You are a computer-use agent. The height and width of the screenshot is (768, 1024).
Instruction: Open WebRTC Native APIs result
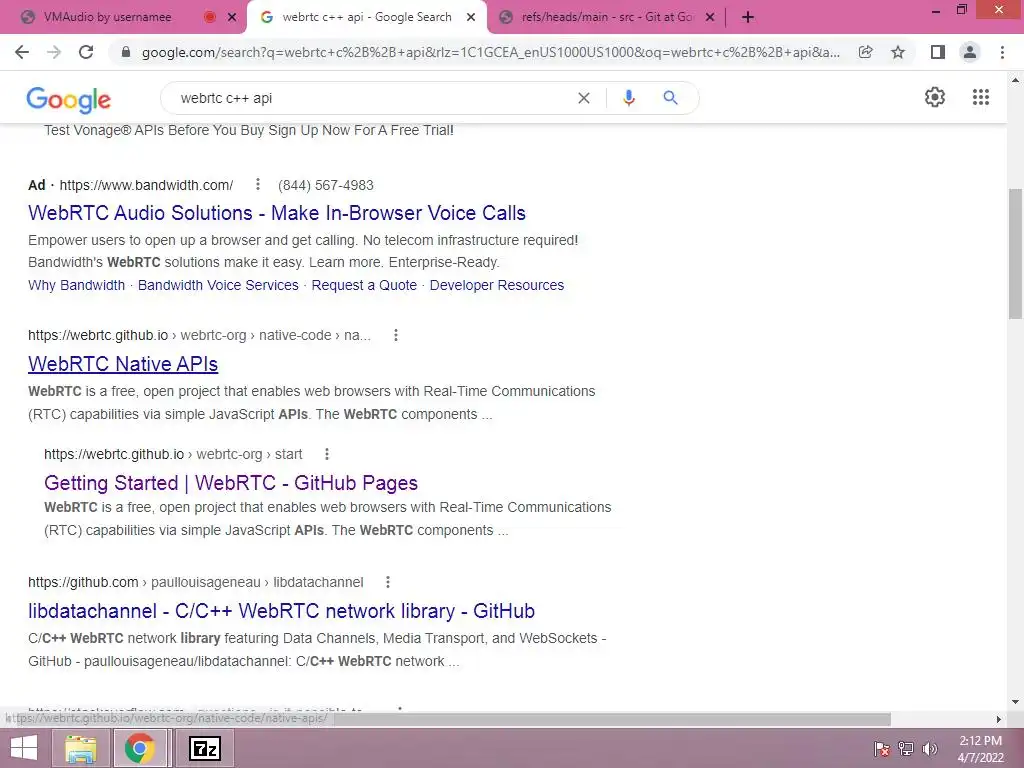pos(123,364)
